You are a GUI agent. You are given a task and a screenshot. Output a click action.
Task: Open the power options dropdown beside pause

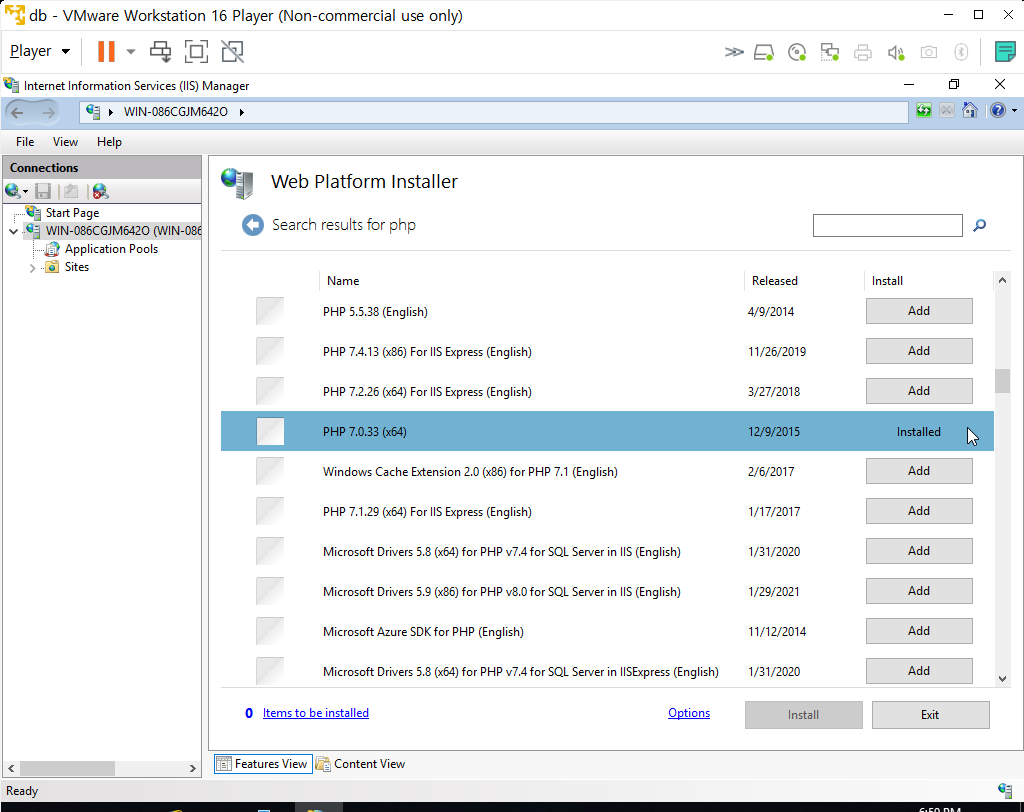pyautogui.click(x=131, y=52)
